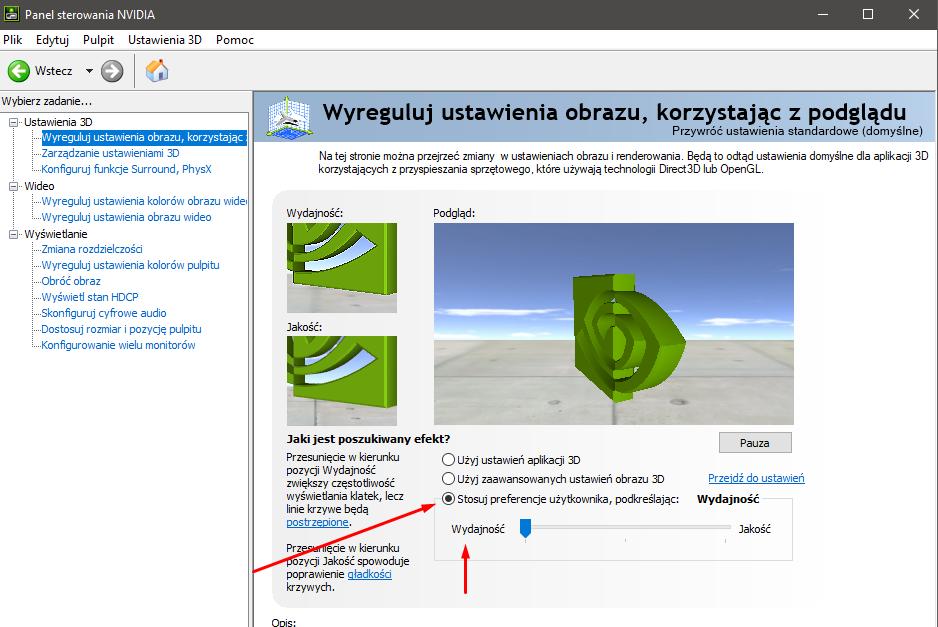Maximize the NVIDIA control panel window

pos(868,14)
